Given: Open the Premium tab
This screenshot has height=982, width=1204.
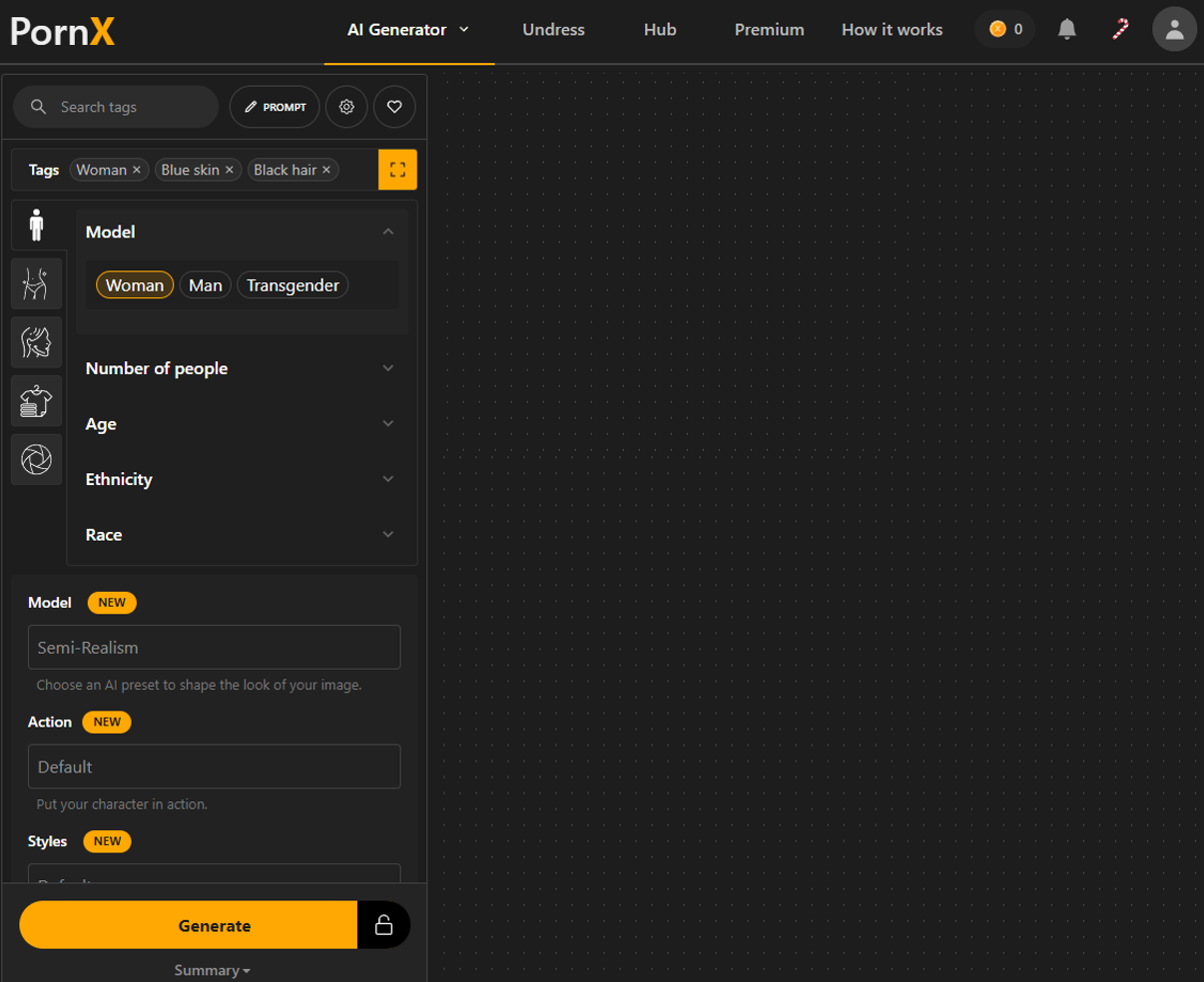Looking at the screenshot, I should [x=770, y=30].
